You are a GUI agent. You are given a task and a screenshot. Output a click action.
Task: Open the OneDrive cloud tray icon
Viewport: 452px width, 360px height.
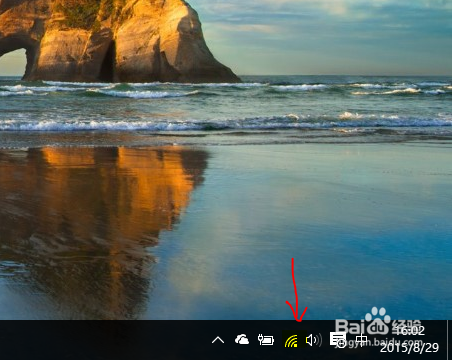pos(242,340)
